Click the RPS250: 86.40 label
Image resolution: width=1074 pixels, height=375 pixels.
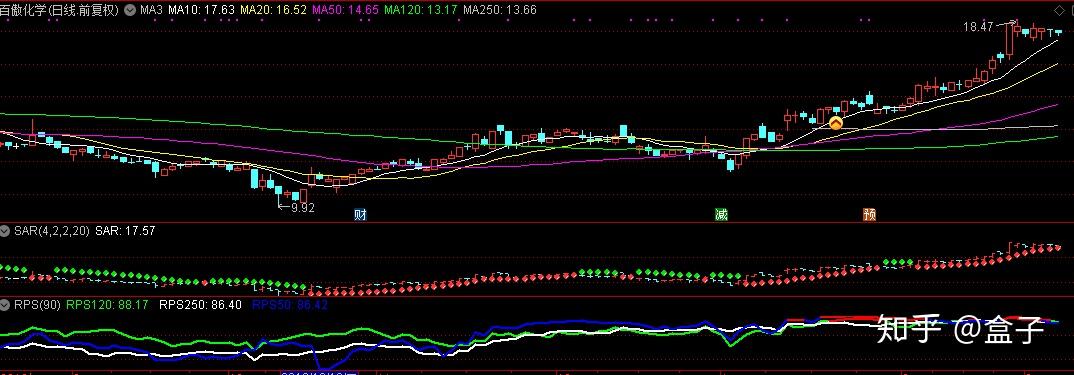(x=200, y=304)
